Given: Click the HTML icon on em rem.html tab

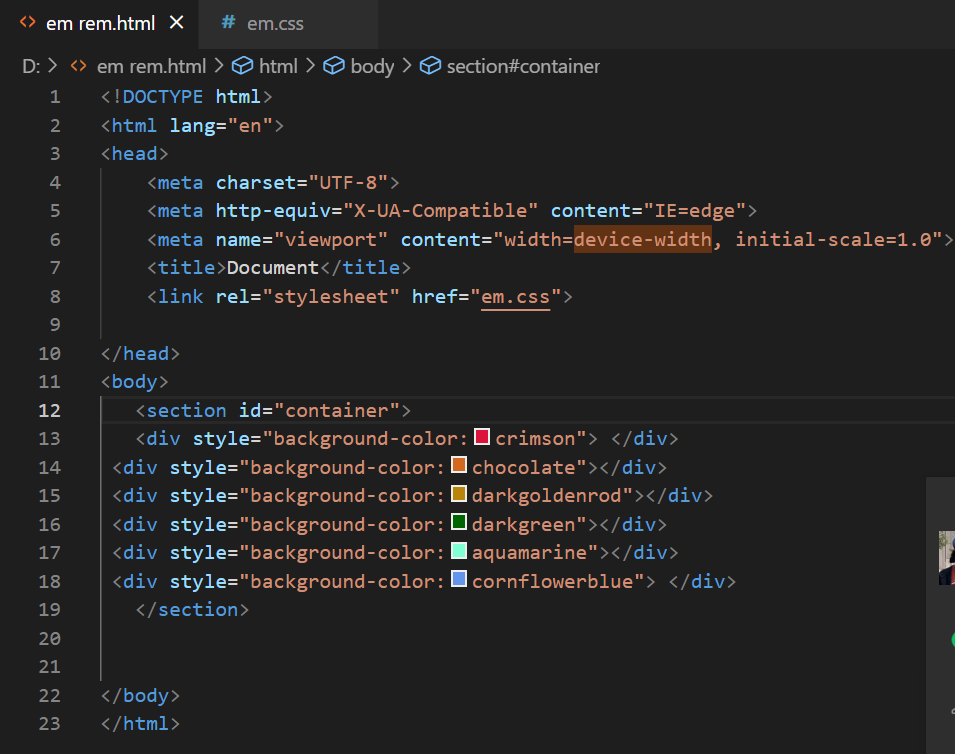Looking at the screenshot, I should 28,22.
